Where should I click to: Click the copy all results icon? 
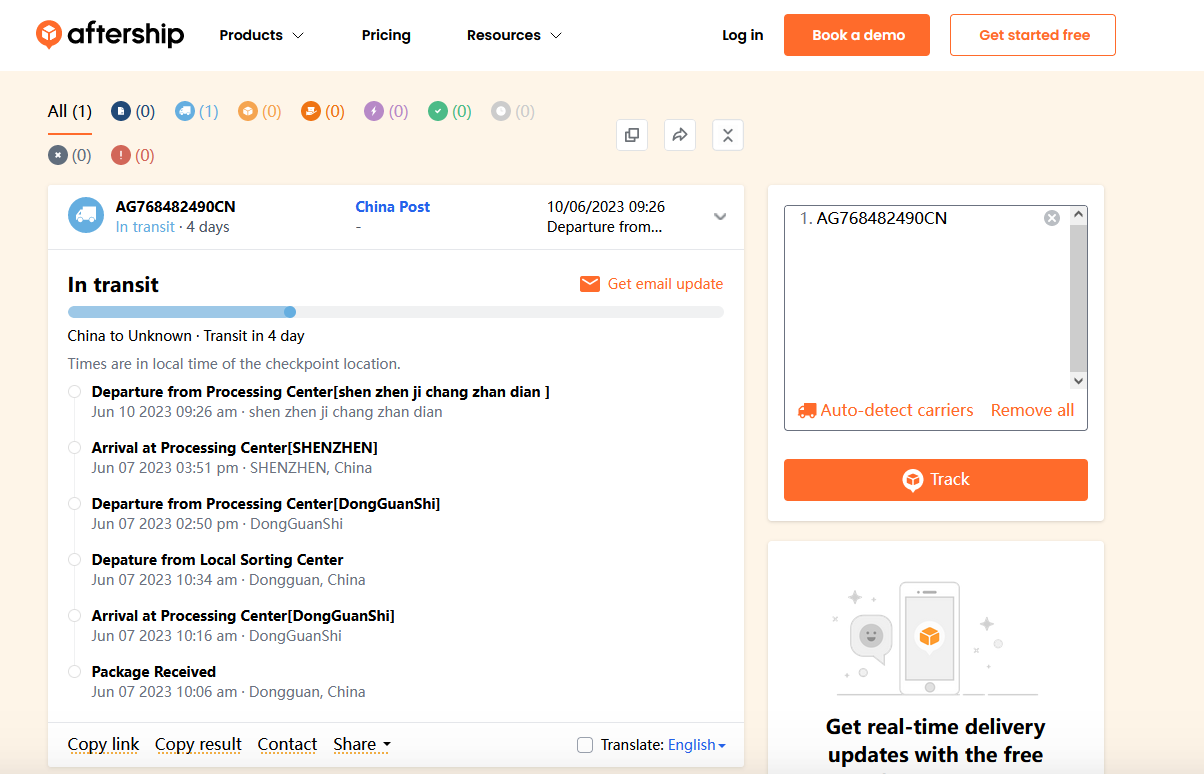point(632,135)
